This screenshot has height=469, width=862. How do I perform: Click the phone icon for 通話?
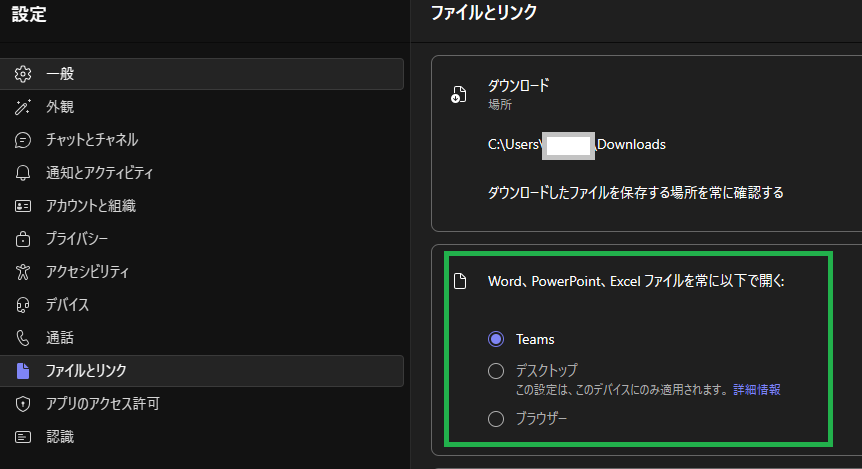point(23,338)
